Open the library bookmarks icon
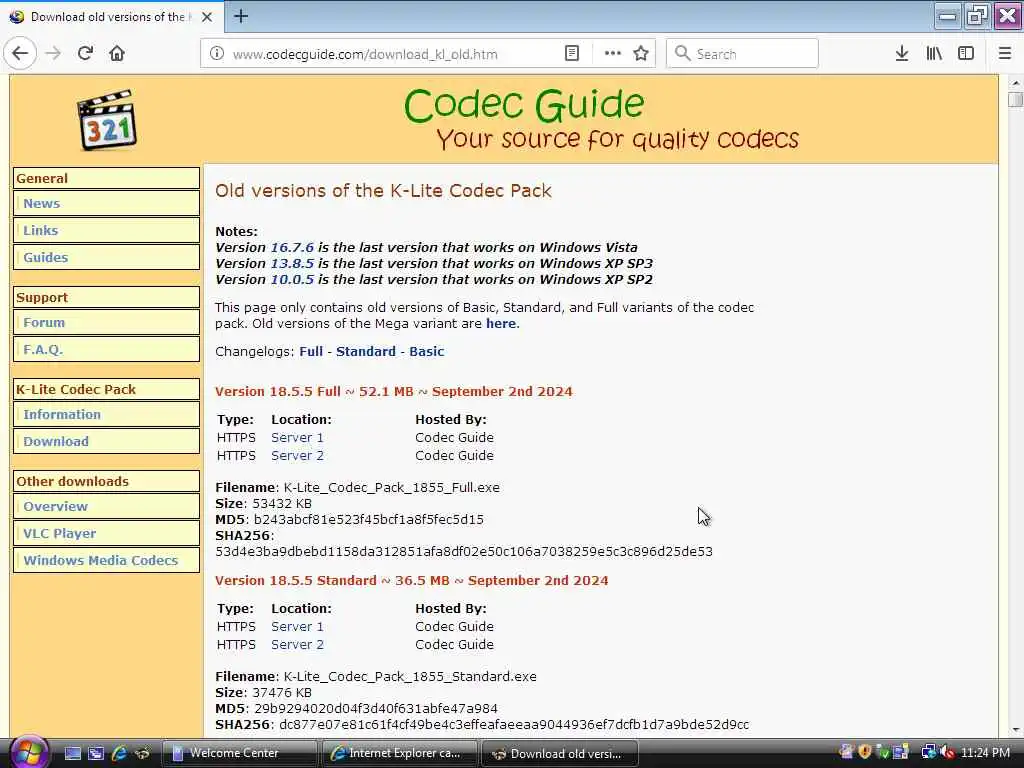 [x=934, y=54]
